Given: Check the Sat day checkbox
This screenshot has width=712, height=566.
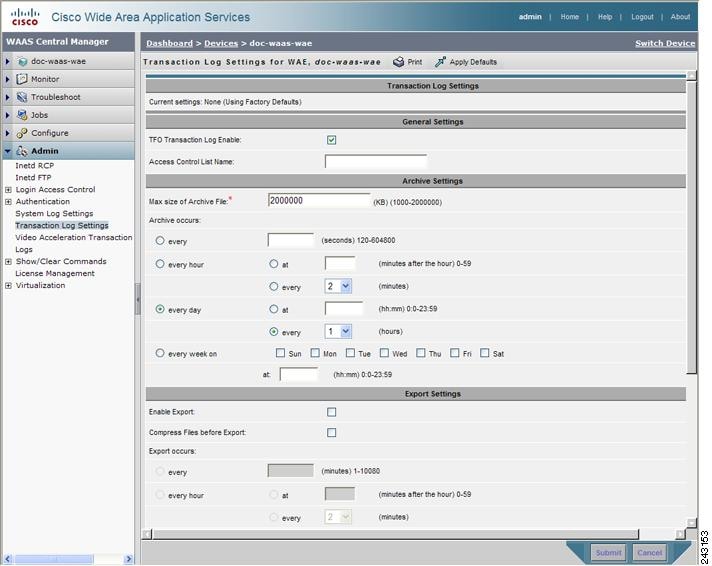Looking at the screenshot, I should coord(485,353).
